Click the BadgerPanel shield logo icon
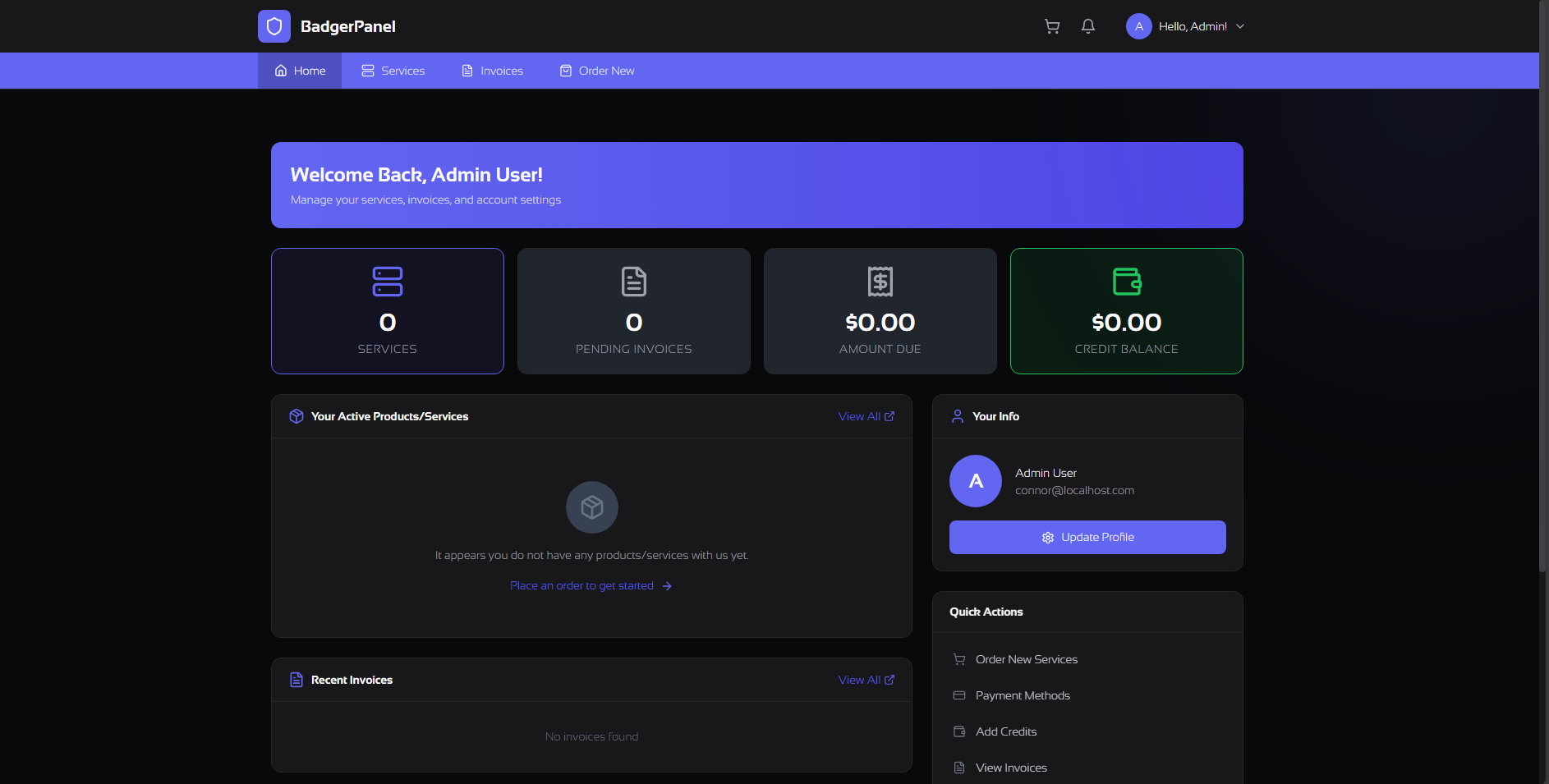The width and height of the screenshot is (1549, 784). point(274,26)
